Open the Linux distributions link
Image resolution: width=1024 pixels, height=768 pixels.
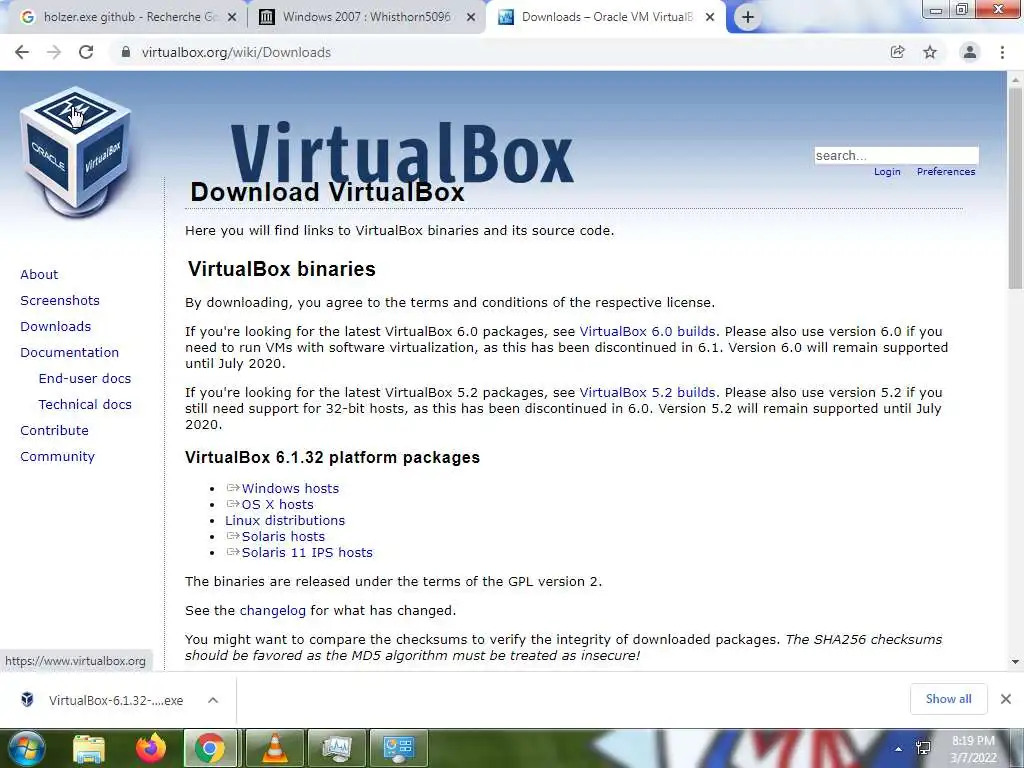(x=285, y=520)
